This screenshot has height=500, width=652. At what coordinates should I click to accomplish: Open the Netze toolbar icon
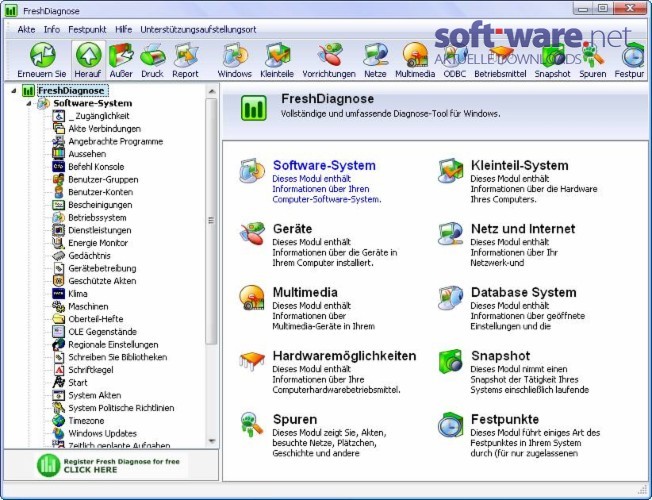375,54
